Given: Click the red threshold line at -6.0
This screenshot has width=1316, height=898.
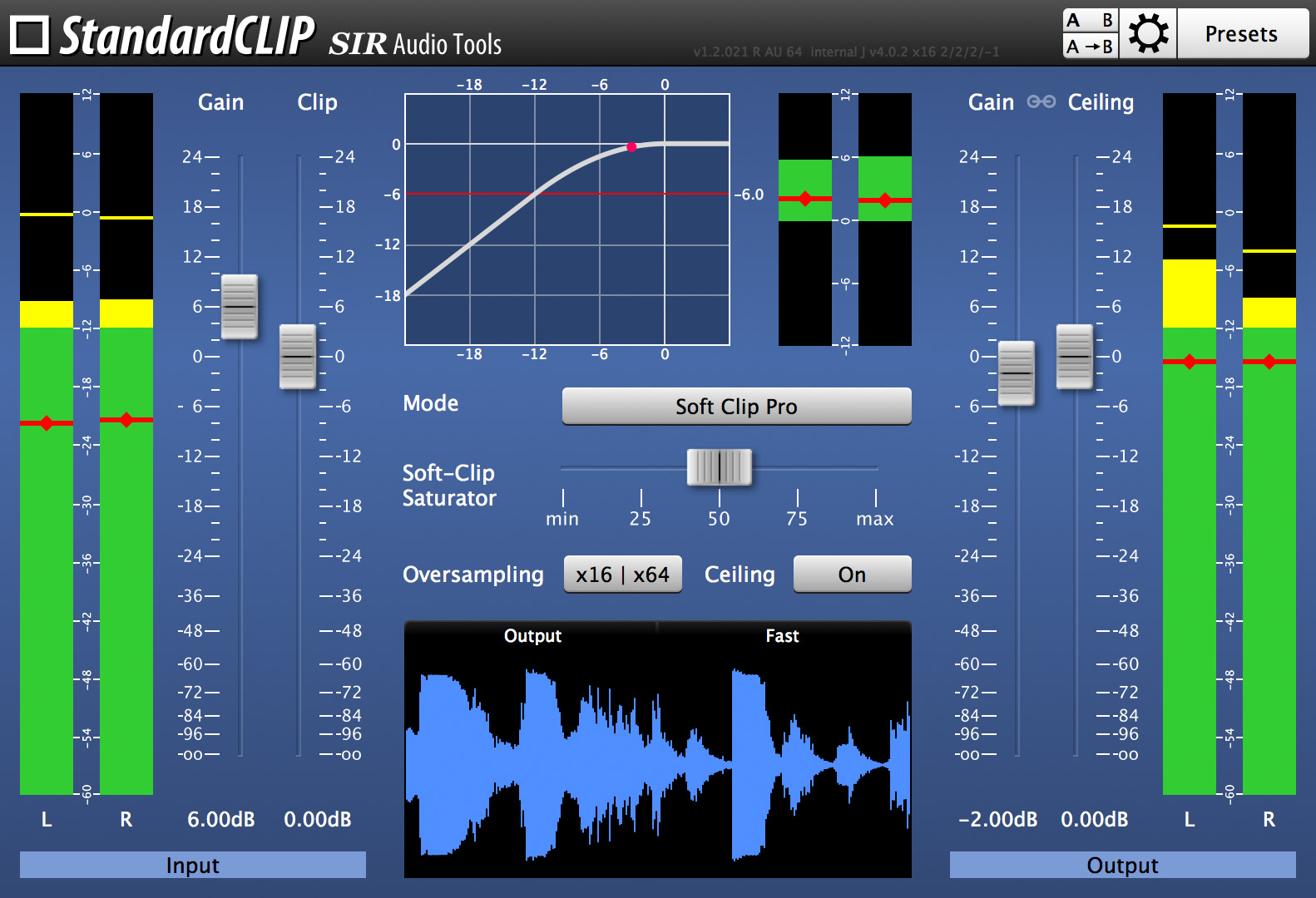Looking at the screenshot, I should (567, 194).
